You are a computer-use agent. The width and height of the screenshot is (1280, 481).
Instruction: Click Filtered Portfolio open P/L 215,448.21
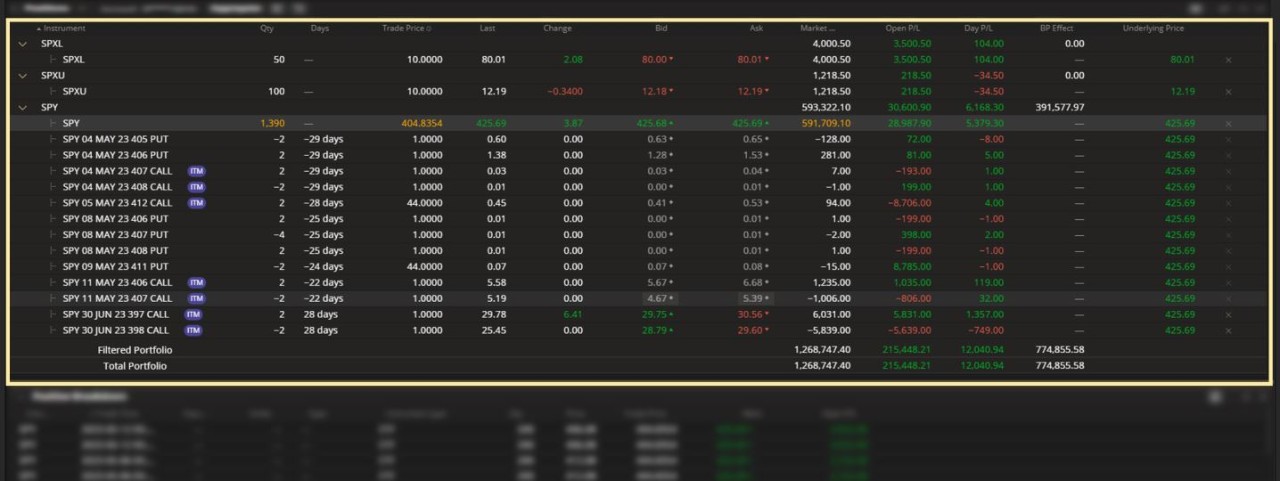click(x=906, y=350)
